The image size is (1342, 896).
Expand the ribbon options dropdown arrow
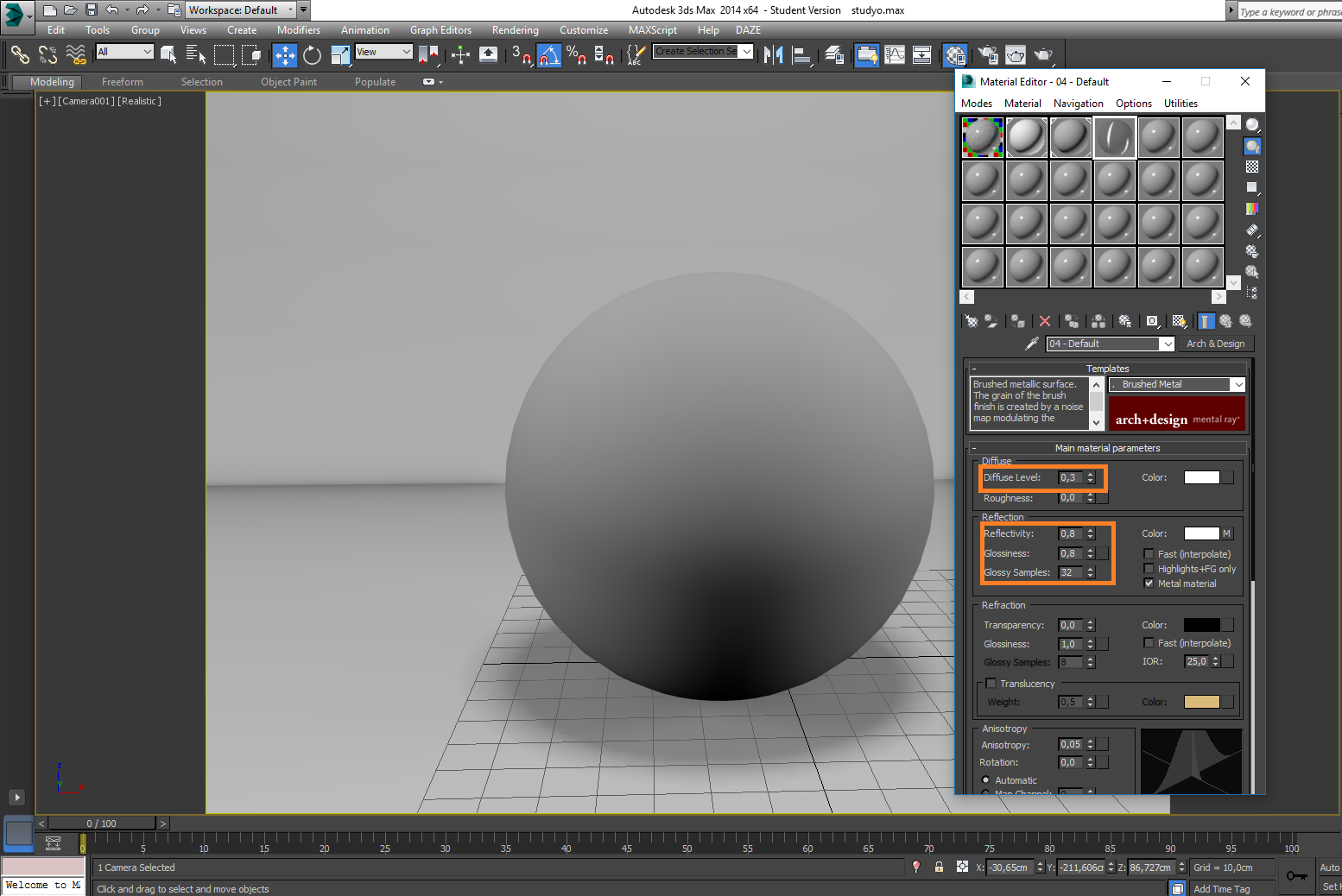(x=440, y=82)
